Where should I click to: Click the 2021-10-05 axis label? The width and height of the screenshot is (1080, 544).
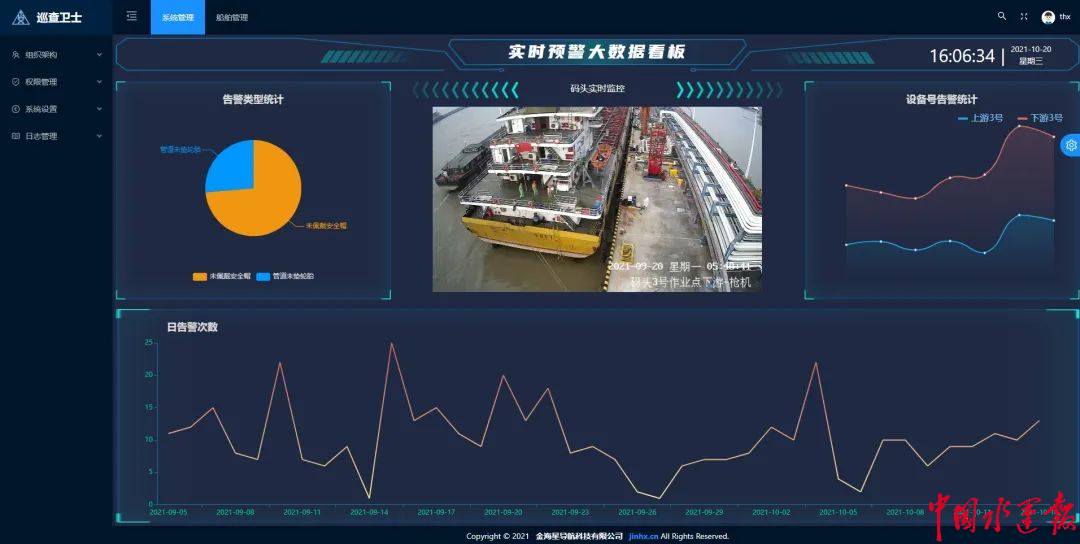(838, 512)
